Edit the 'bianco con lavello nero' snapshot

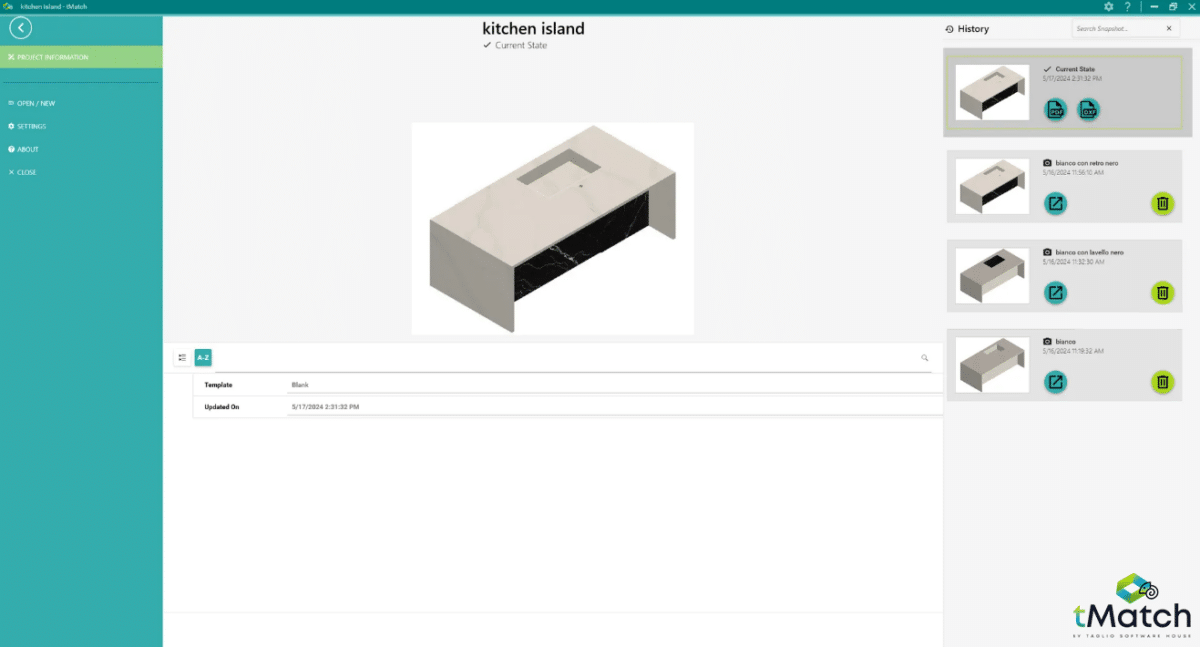[1055, 293]
